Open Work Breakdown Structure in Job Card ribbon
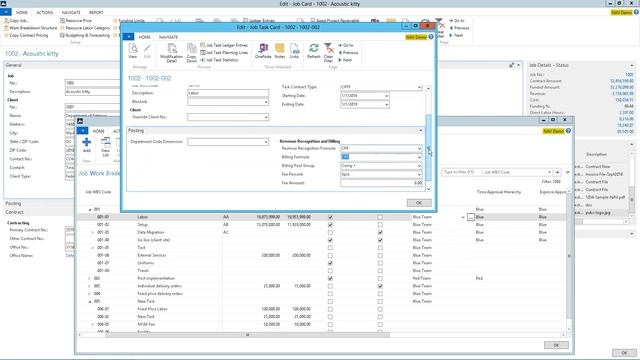The height and width of the screenshot is (360, 640). pos(30,28)
